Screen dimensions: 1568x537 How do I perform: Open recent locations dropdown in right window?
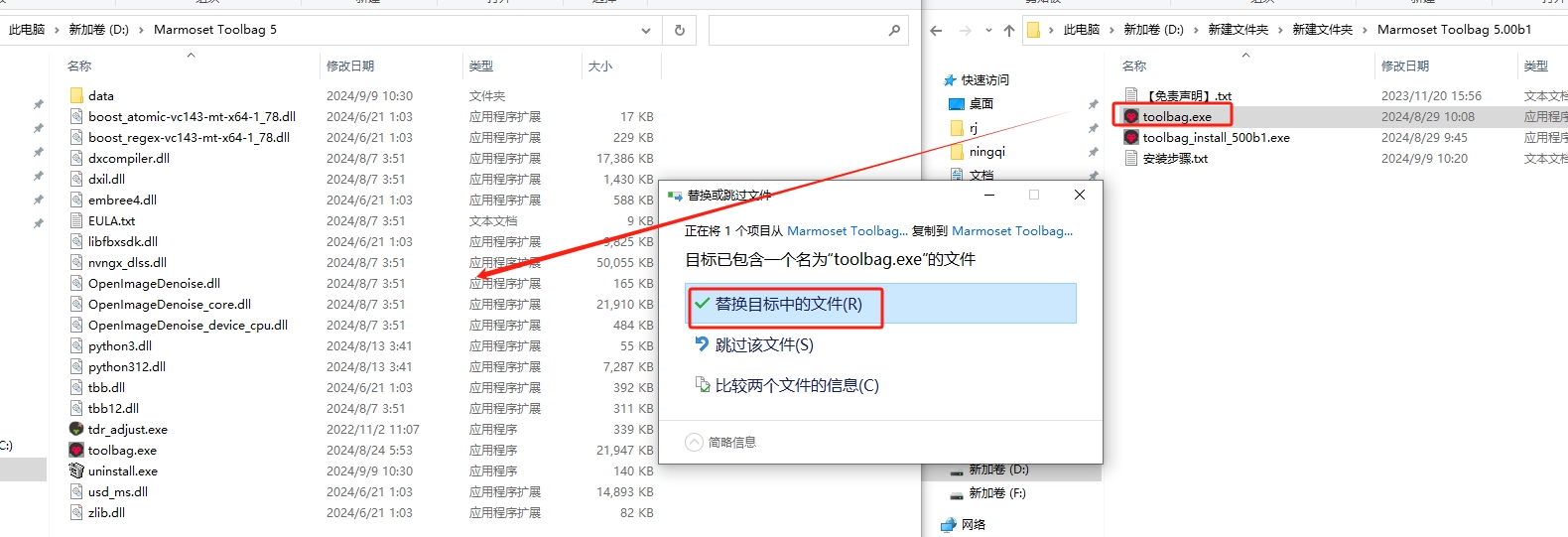point(989,31)
